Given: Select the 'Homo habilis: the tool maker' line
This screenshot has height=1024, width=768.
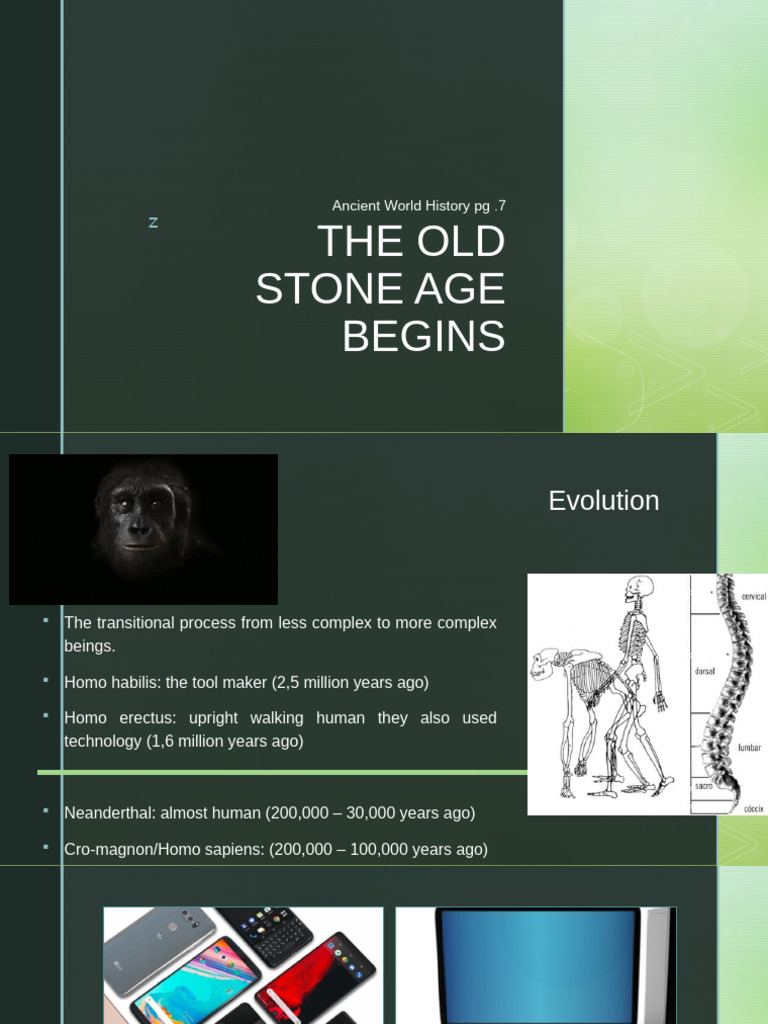Looking at the screenshot, I should tap(246, 682).
